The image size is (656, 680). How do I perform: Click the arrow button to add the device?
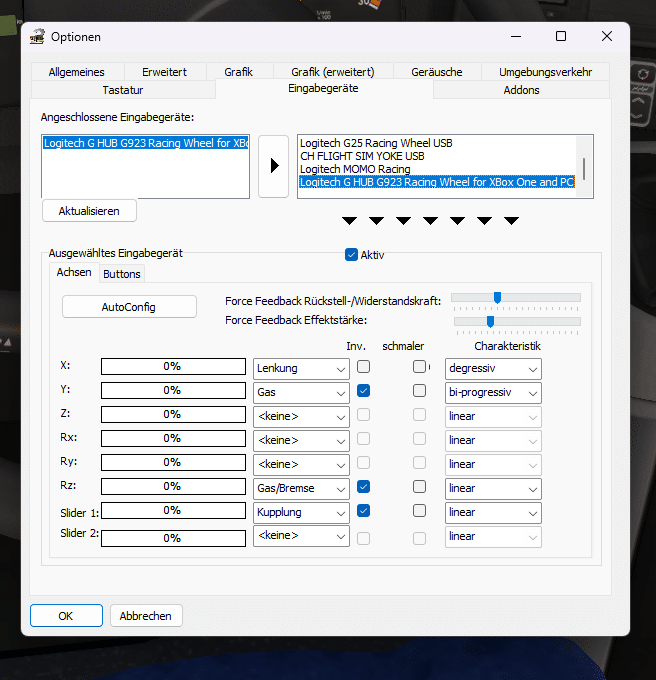pyautogui.click(x=274, y=165)
